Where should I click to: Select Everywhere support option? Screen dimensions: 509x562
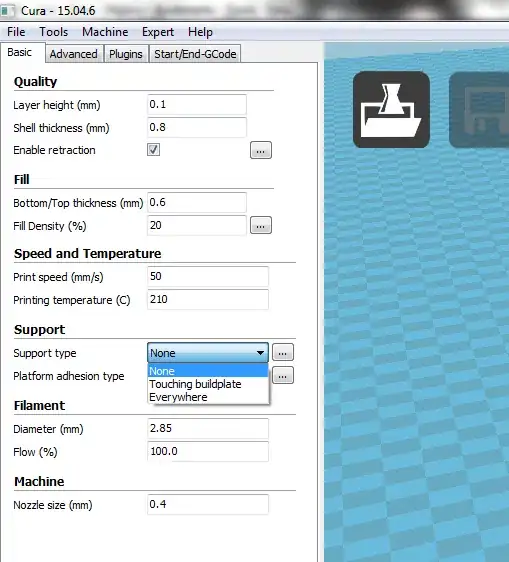(x=208, y=397)
